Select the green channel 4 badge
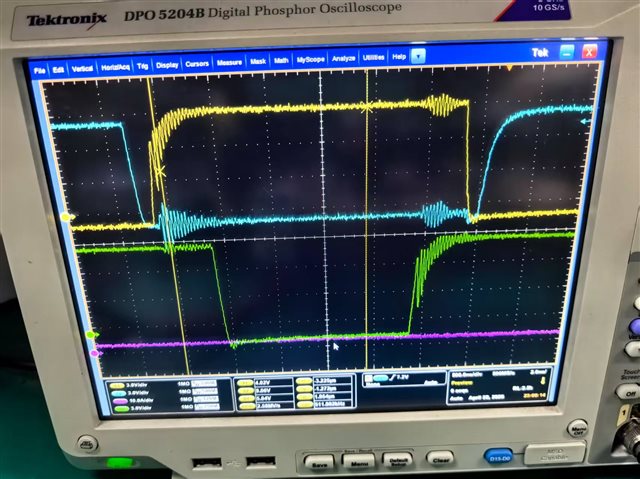640x479 pixels. [x=121, y=408]
